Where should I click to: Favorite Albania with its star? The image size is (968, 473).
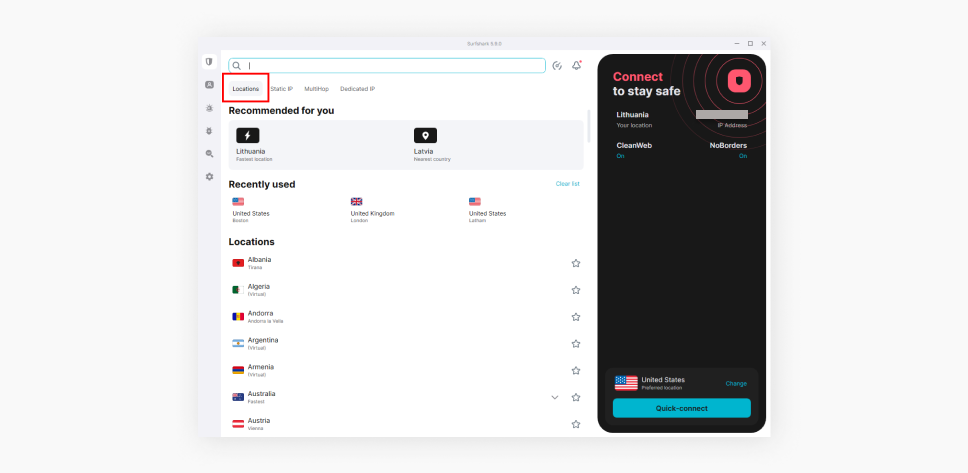pos(576,263)
